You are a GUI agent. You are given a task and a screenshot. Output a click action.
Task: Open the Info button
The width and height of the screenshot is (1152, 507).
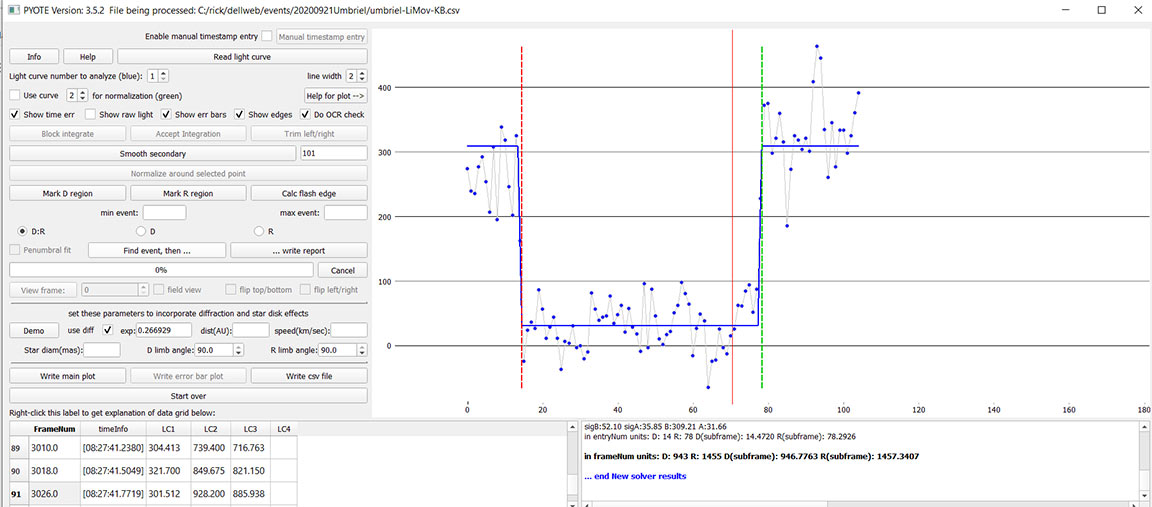tap(34, 57)
